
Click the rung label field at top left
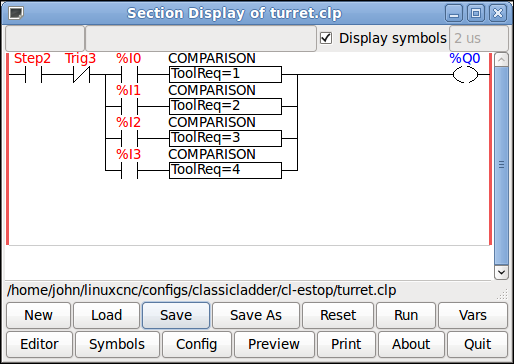[x=45, y=38]
